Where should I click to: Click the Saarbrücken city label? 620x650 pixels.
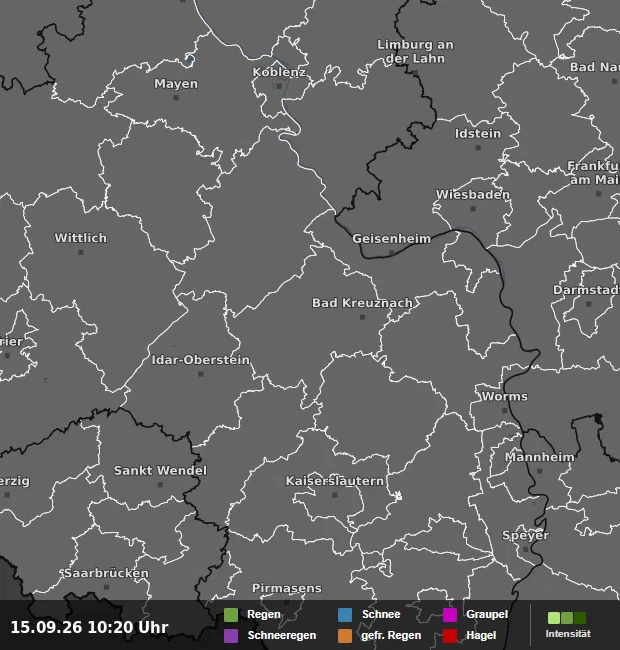[107, 573]
